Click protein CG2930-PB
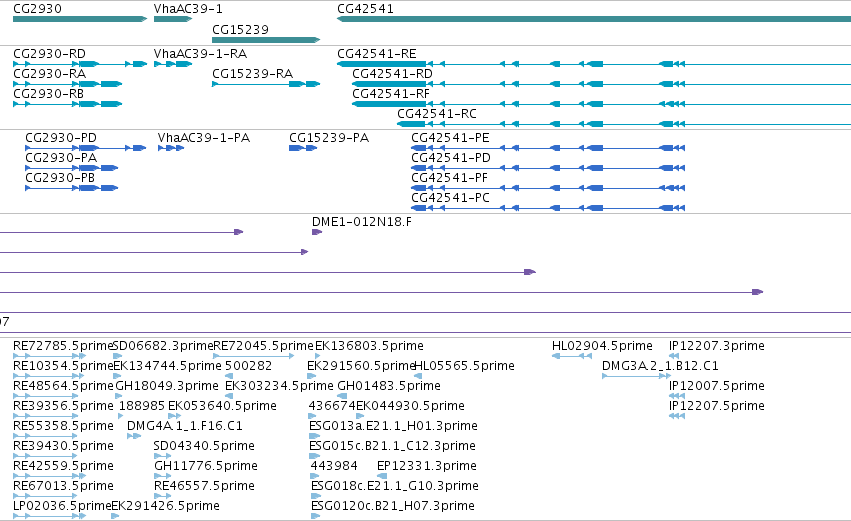 tap(72, 188)
